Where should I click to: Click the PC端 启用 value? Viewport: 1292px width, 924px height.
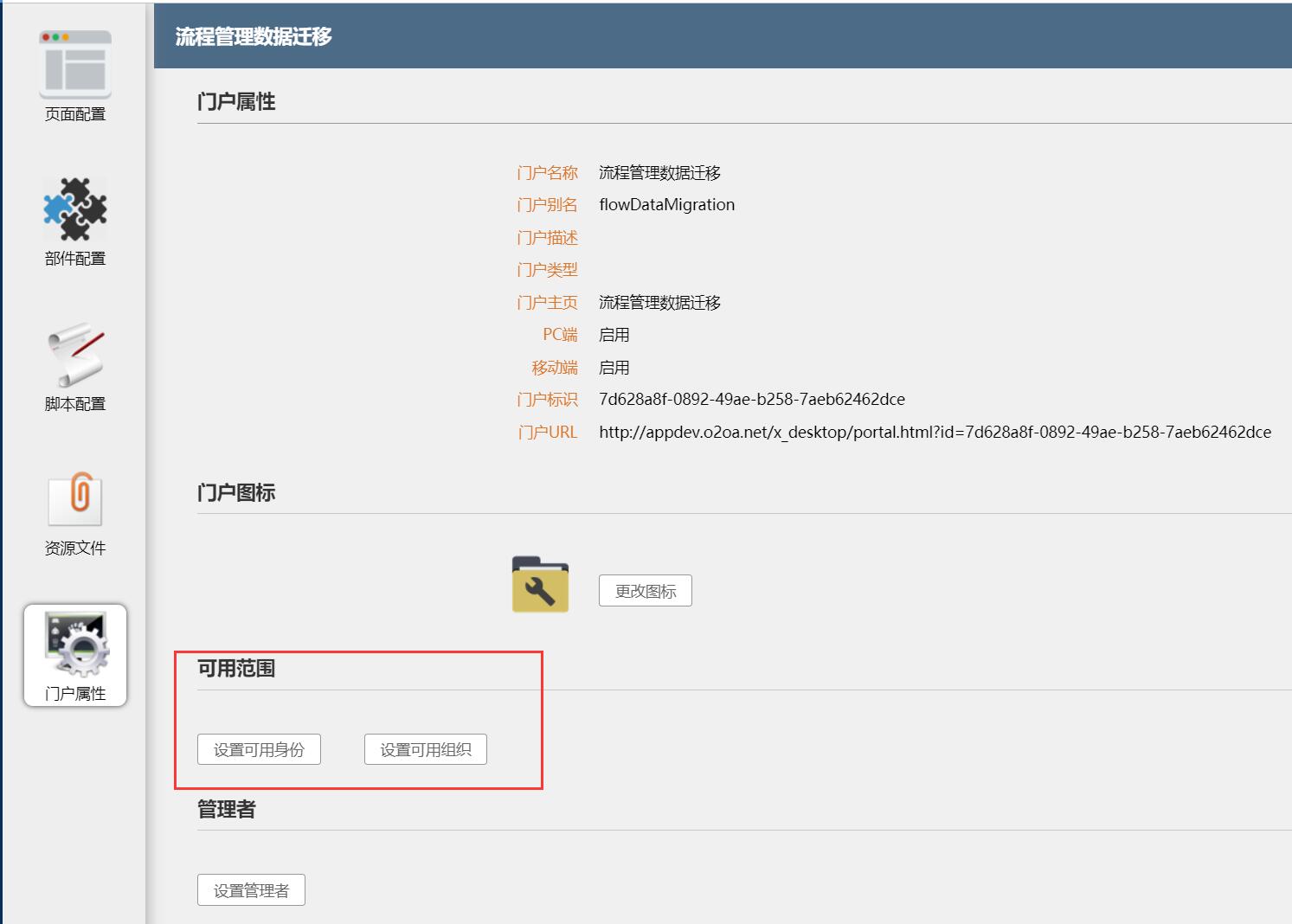[614, 334]
